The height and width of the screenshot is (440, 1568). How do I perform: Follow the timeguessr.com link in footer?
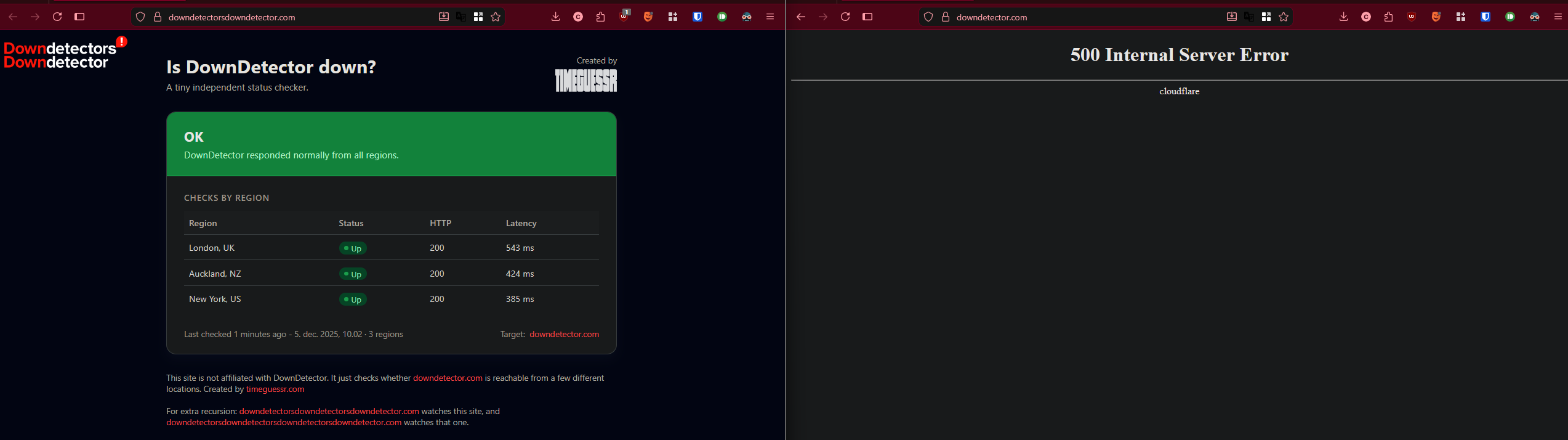tap(275, 389)
